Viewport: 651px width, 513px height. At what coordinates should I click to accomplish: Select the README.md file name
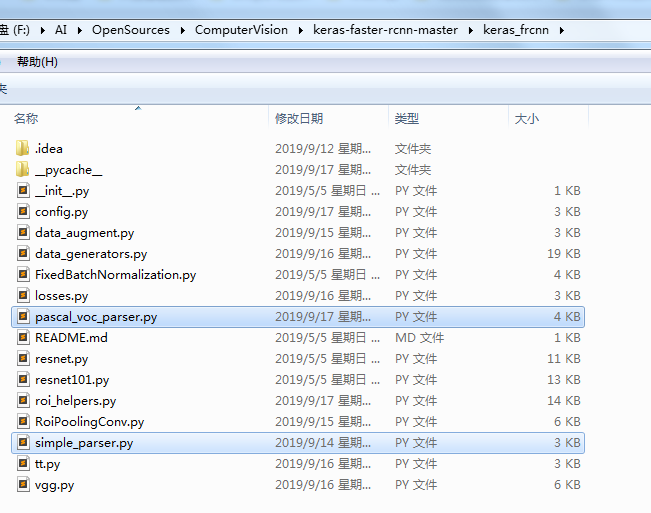pyautogui.click(x=71, y=338)
